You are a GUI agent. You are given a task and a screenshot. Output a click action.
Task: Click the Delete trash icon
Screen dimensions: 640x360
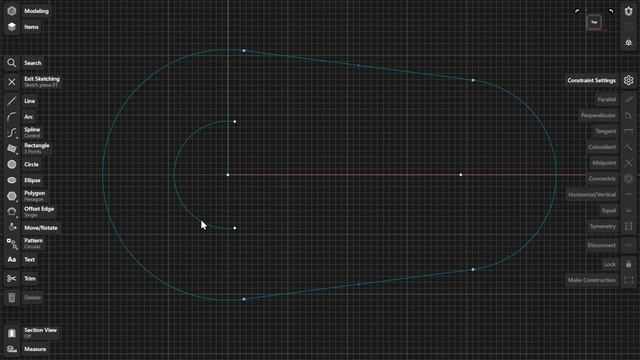tap(12, 298)
